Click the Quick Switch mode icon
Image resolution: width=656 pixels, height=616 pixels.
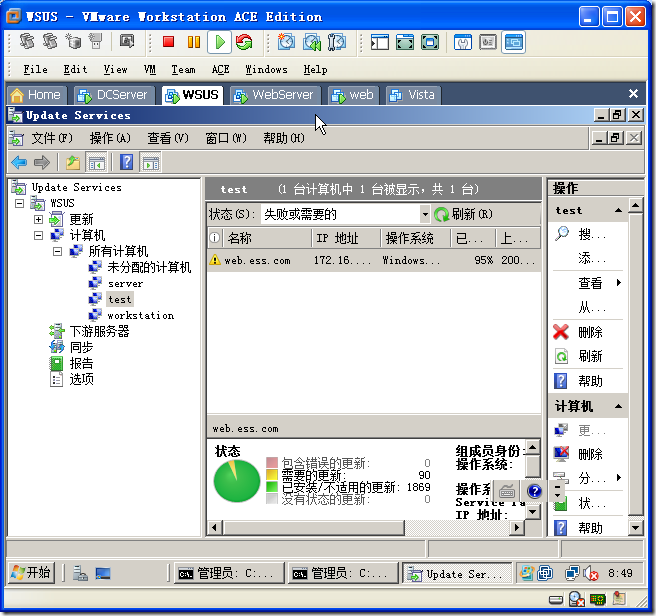pyautogui.click(x=430, y=42)
